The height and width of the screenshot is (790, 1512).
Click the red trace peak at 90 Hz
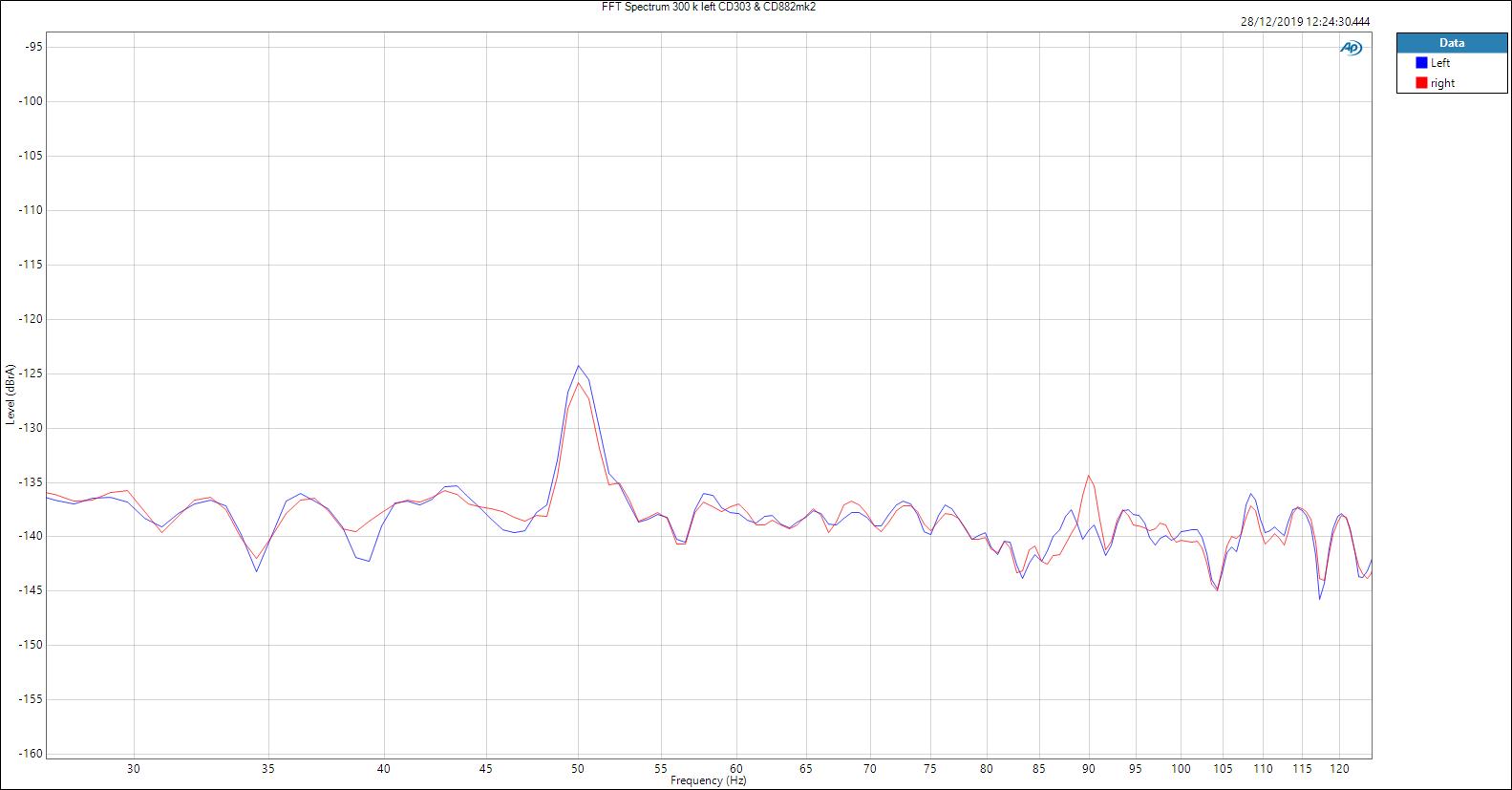[1088, 476]
